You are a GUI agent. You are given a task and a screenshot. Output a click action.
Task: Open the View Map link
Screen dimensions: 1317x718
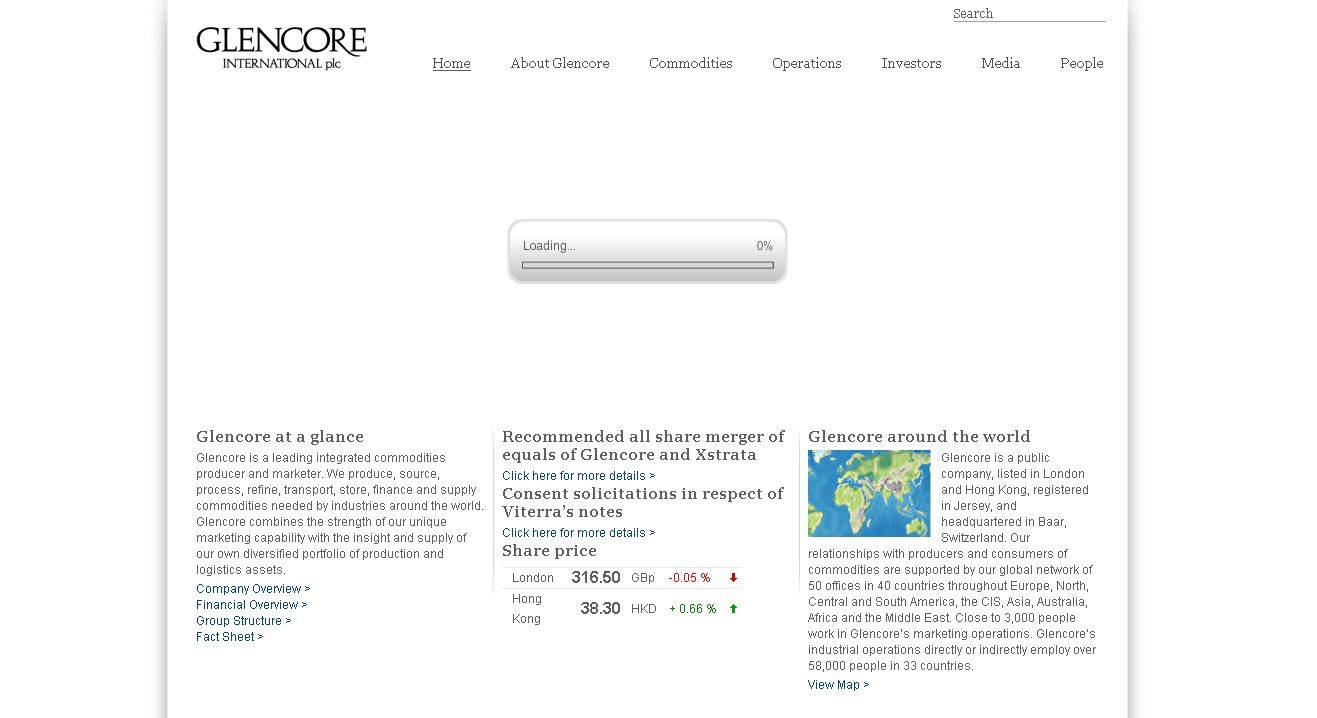point(839,685)
